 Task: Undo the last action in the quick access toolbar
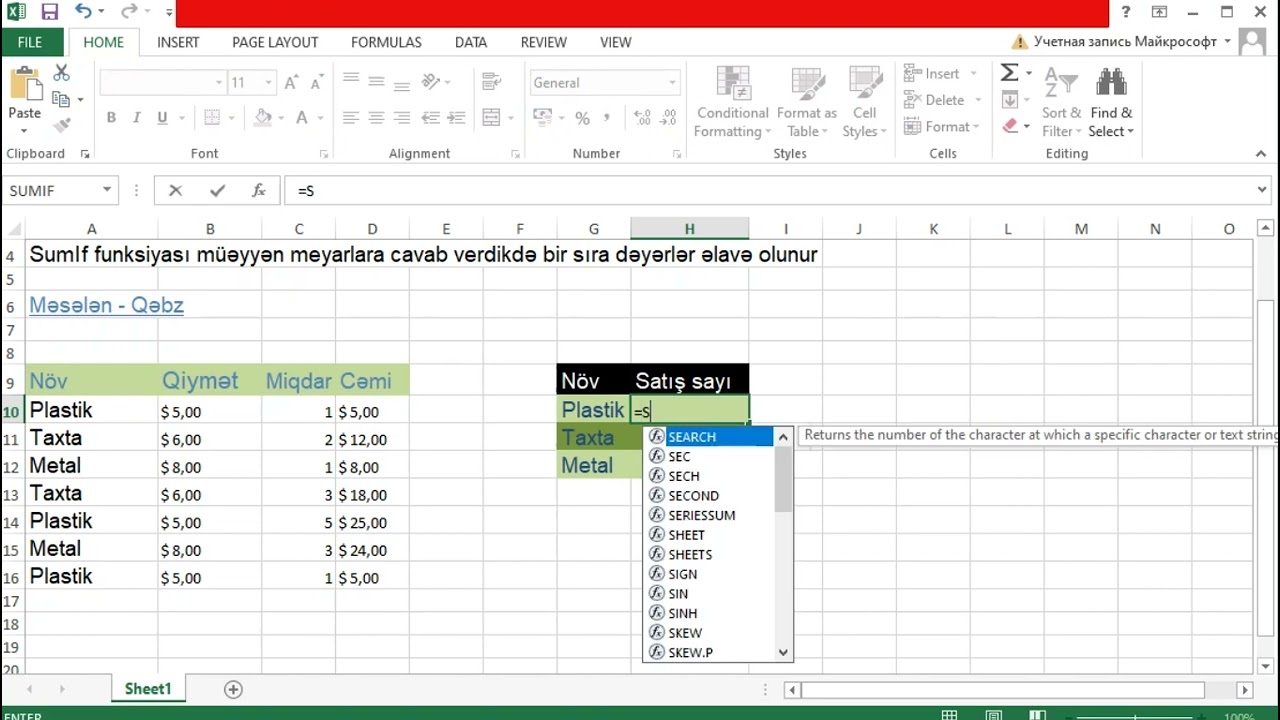(x=82, y=13)
